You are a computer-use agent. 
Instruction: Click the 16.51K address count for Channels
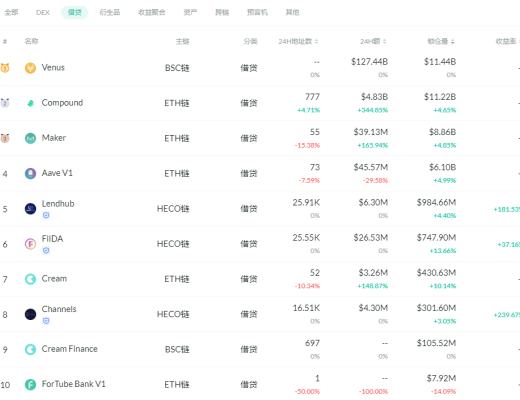(x=306, y=308)
